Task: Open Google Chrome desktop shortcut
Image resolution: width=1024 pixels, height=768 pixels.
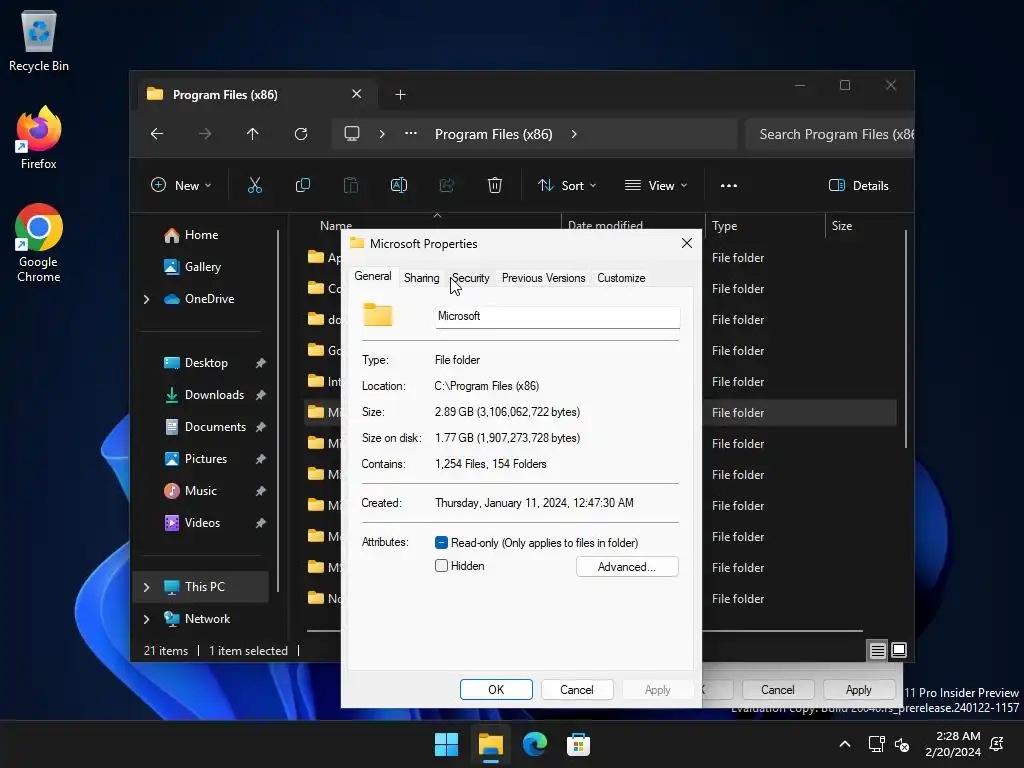Action: [39, 243]
